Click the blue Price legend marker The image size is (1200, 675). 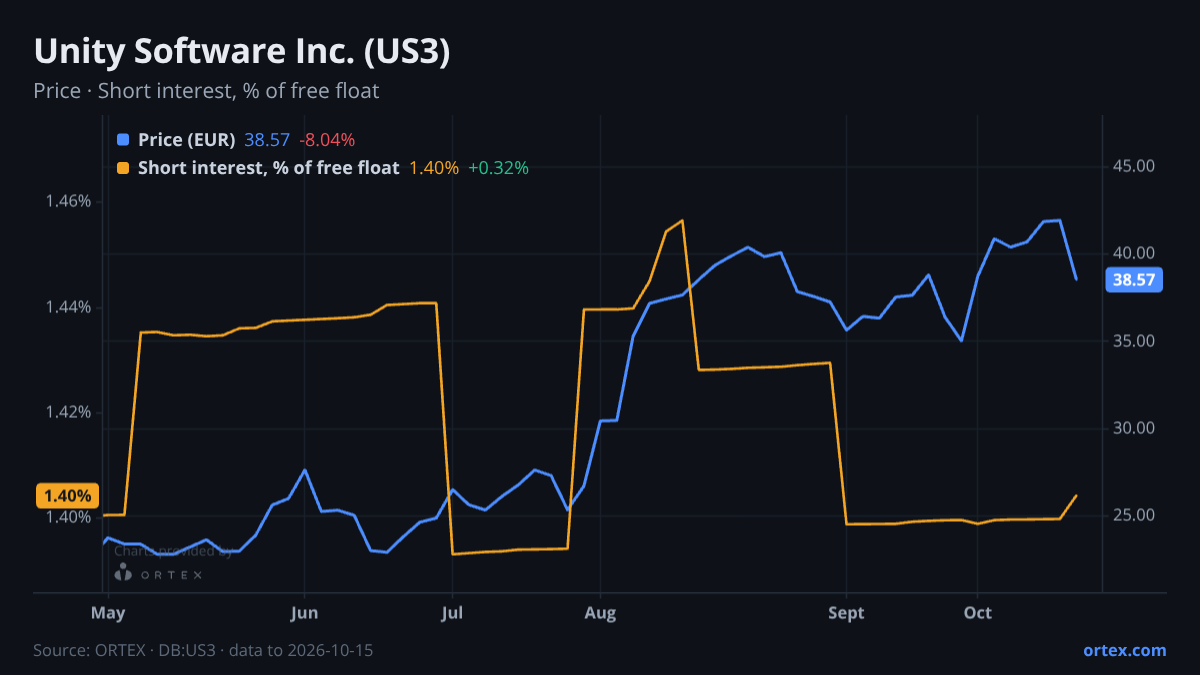pos(123,140)
